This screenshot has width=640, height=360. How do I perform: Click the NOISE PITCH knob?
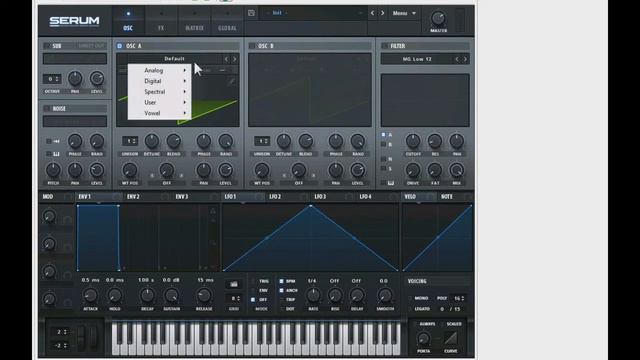click(x=53, y=170)
